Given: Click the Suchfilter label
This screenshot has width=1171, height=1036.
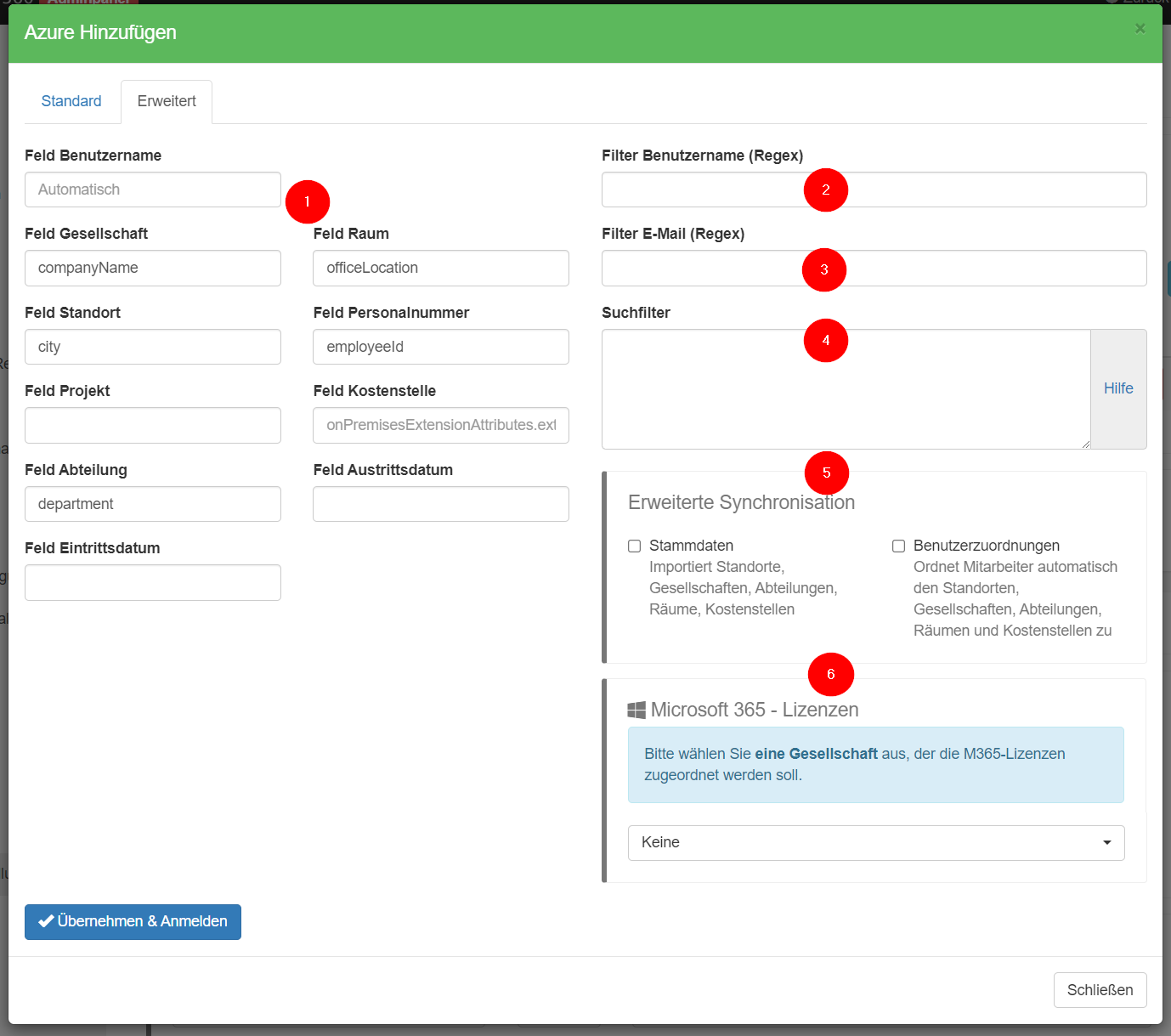Looking at the screenshot, I should coord(636,313).
